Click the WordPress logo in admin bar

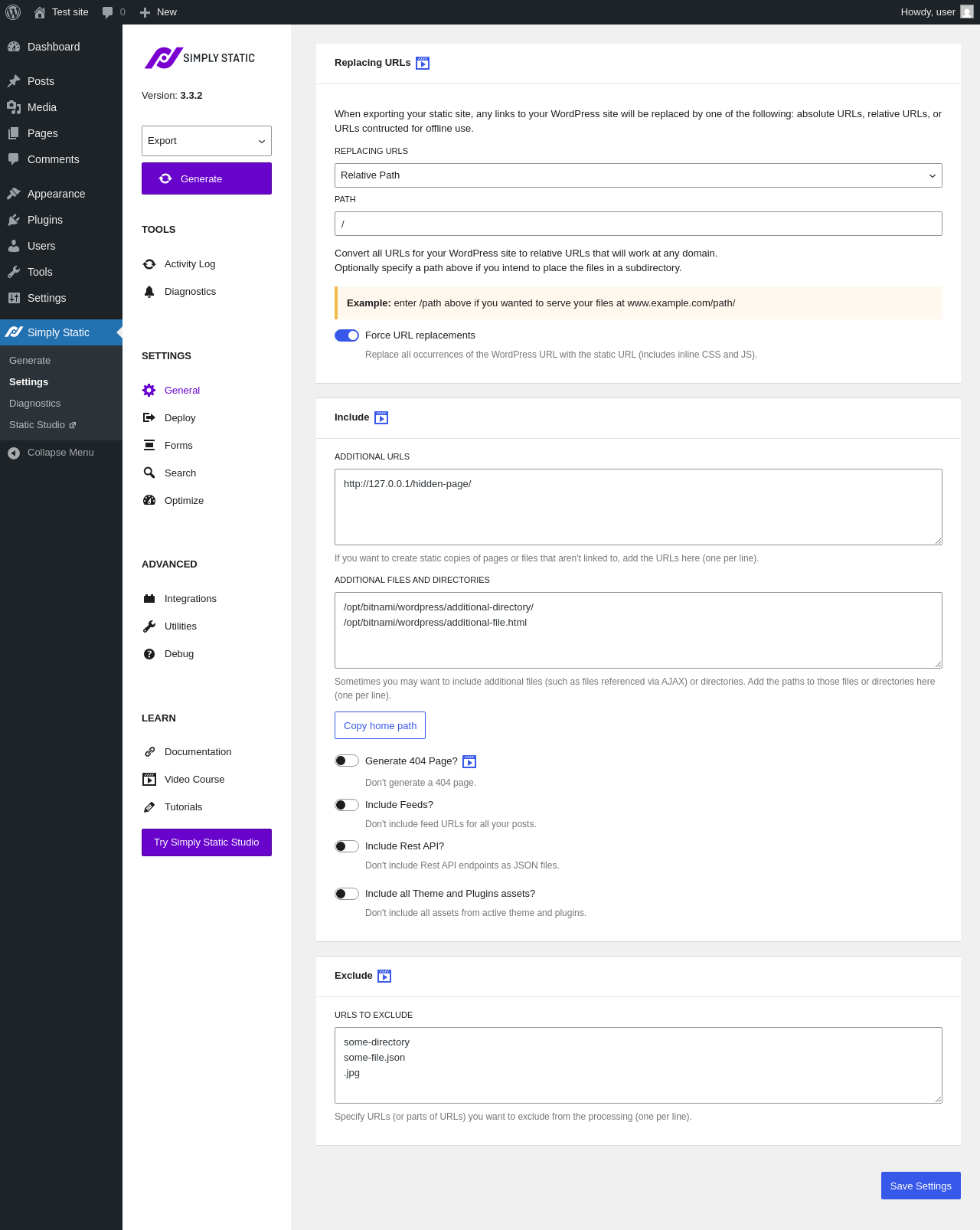(x=13, y=12)
